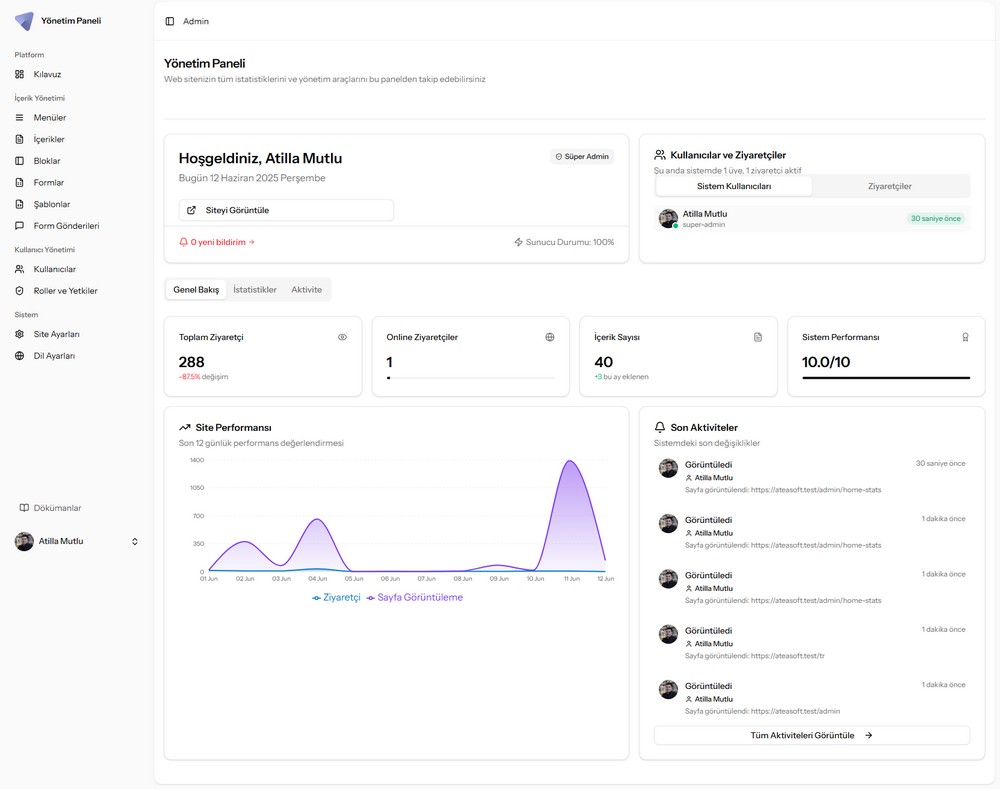Click the document icon on İçerik Sayısı card
Viewport: 1000px width, 791px height.
click(x=758, y=337)
